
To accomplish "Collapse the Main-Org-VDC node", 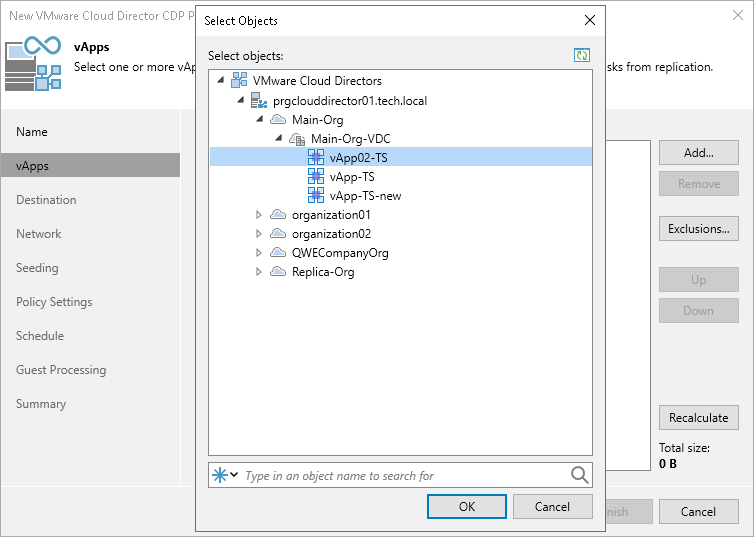I will click(279, 138).
